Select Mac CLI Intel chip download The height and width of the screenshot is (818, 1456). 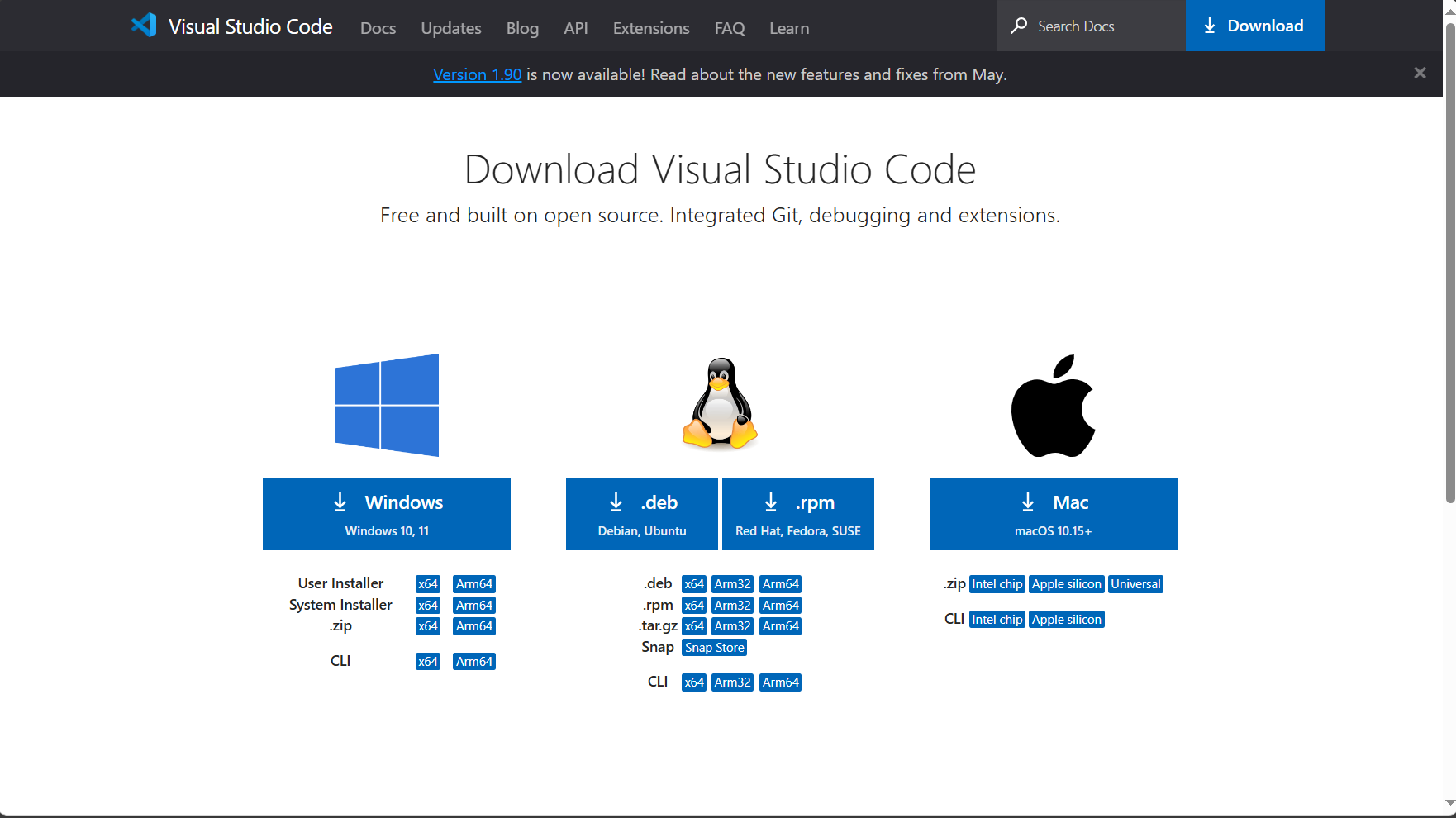pos(997,620)
